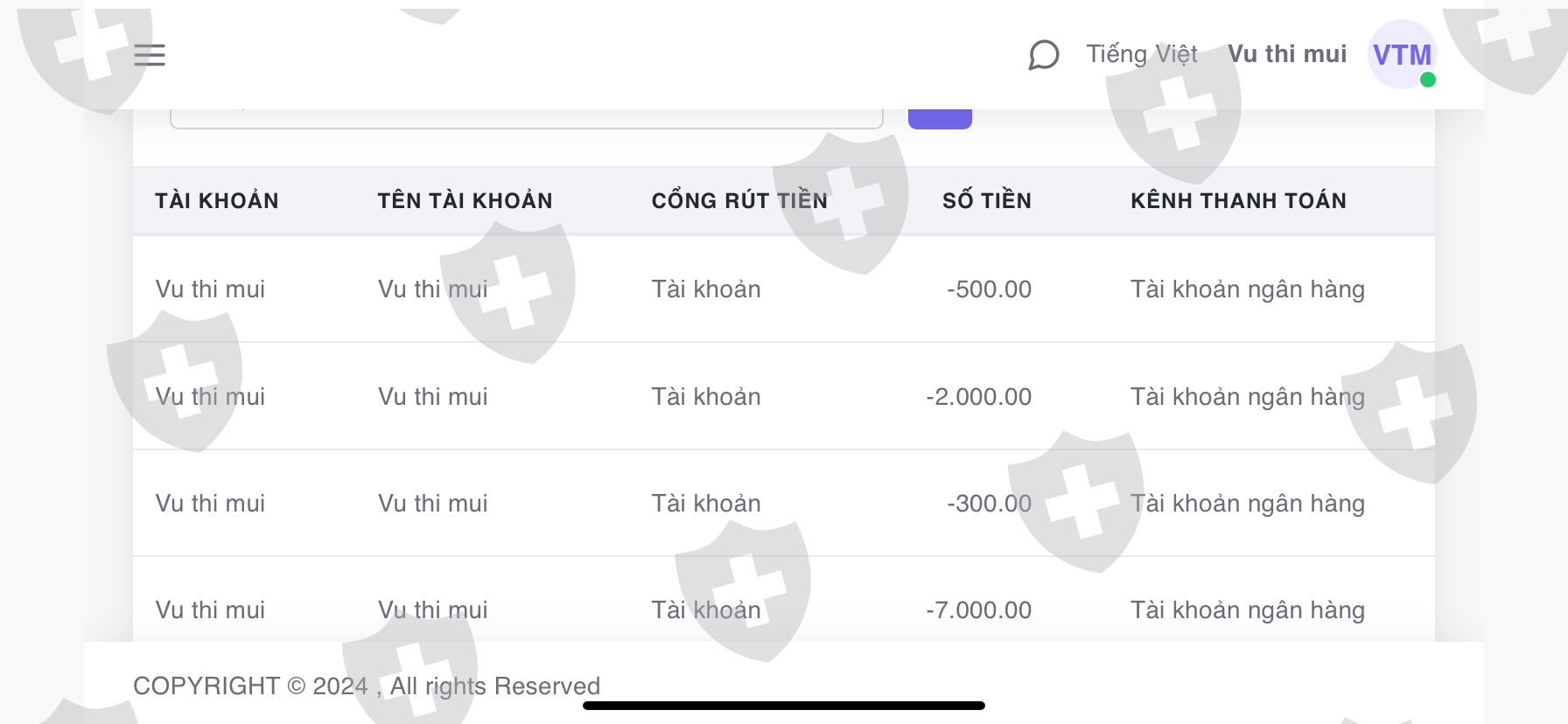Click the SỐ TIỀN column header
This screenshot has width=1568, height=724.
tap(986, 201)
